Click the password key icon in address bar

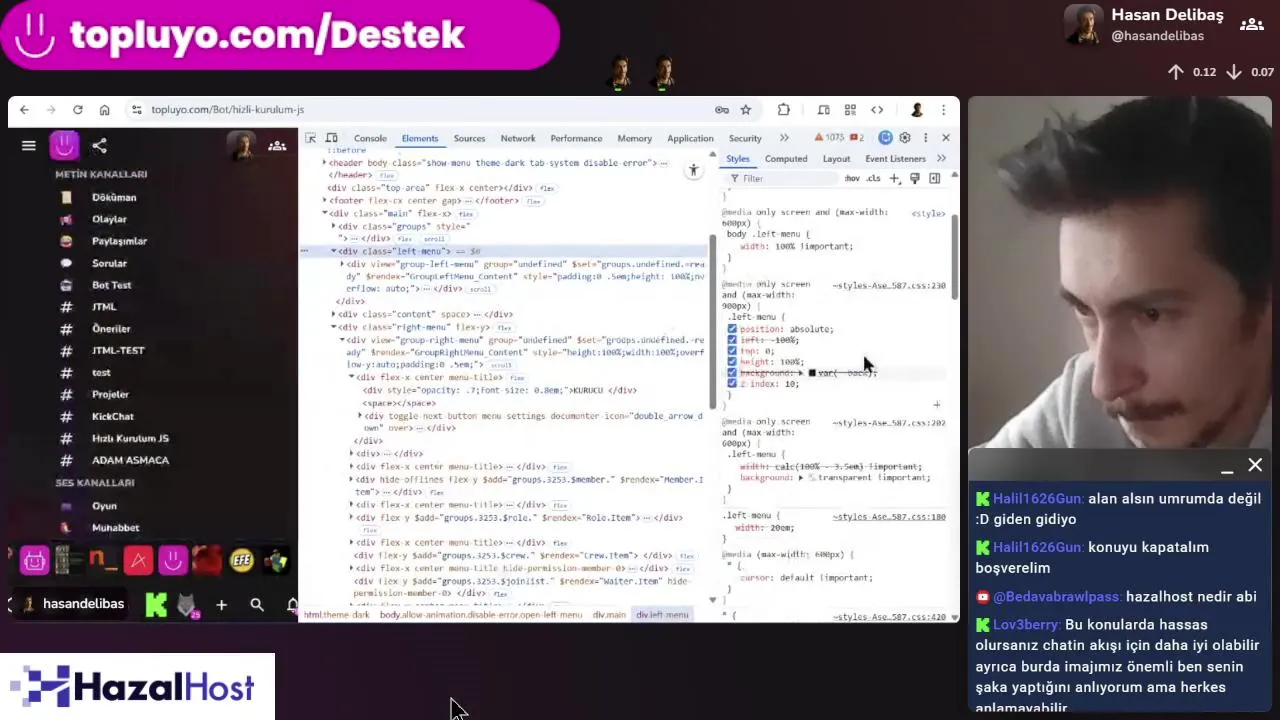click(721, 110)
